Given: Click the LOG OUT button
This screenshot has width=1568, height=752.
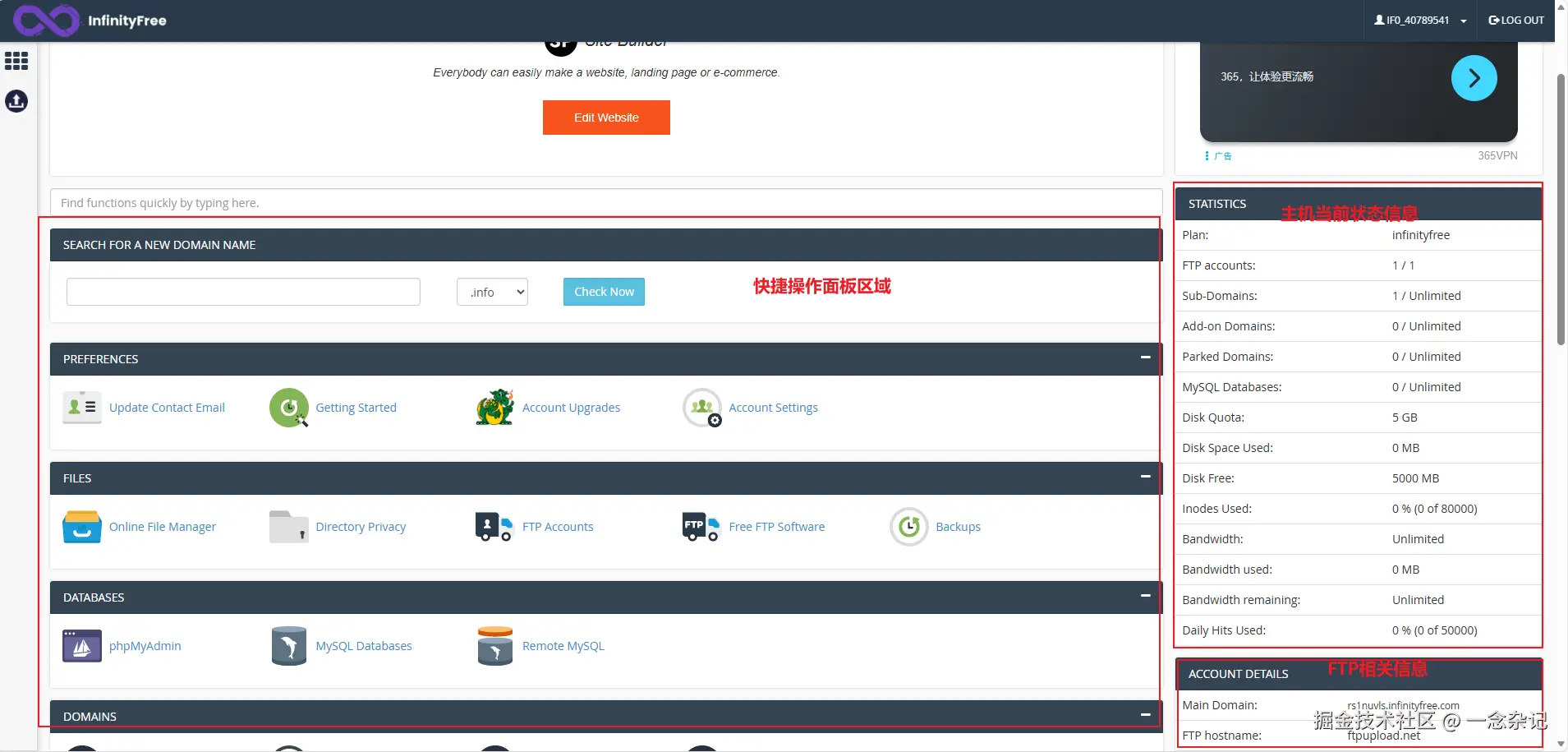Looking at the screenshot, I should [x=1516, y=21].
